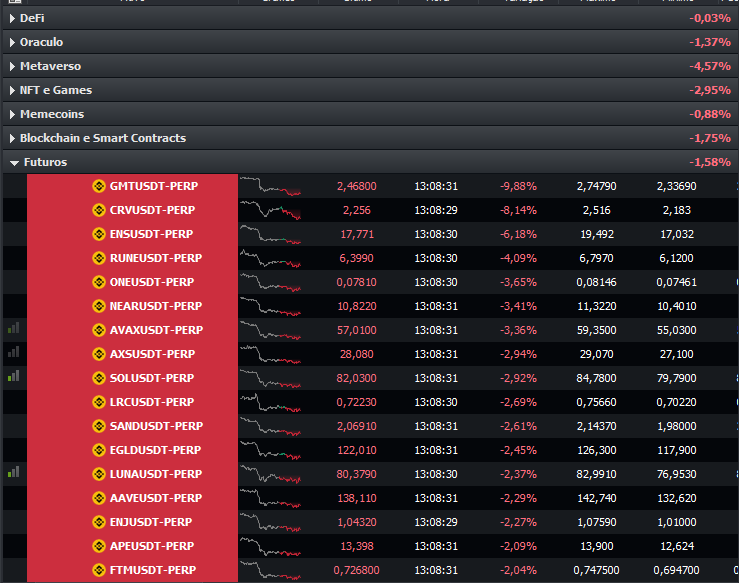Click the Binance icon beside LRCUSDT-PERP
Image resolution: width=739 pixels, height=583 pixels.
pyautogui.click(x=99, y=402)
